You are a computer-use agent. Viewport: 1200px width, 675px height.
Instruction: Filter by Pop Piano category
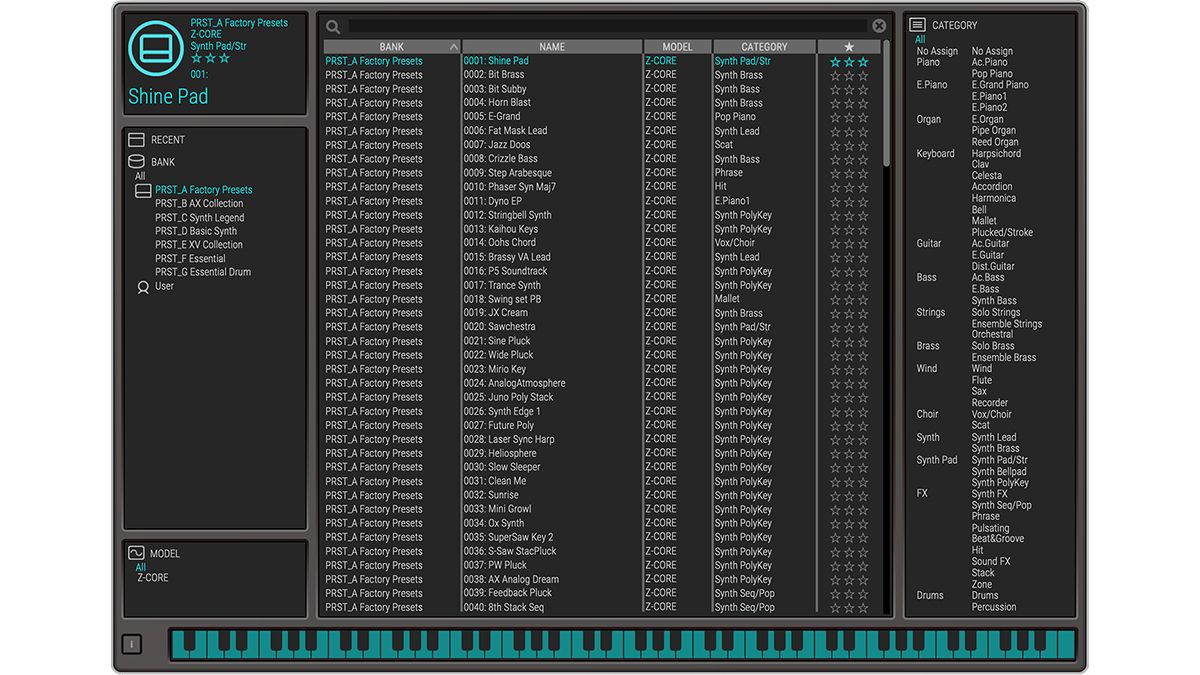[992, 74]
